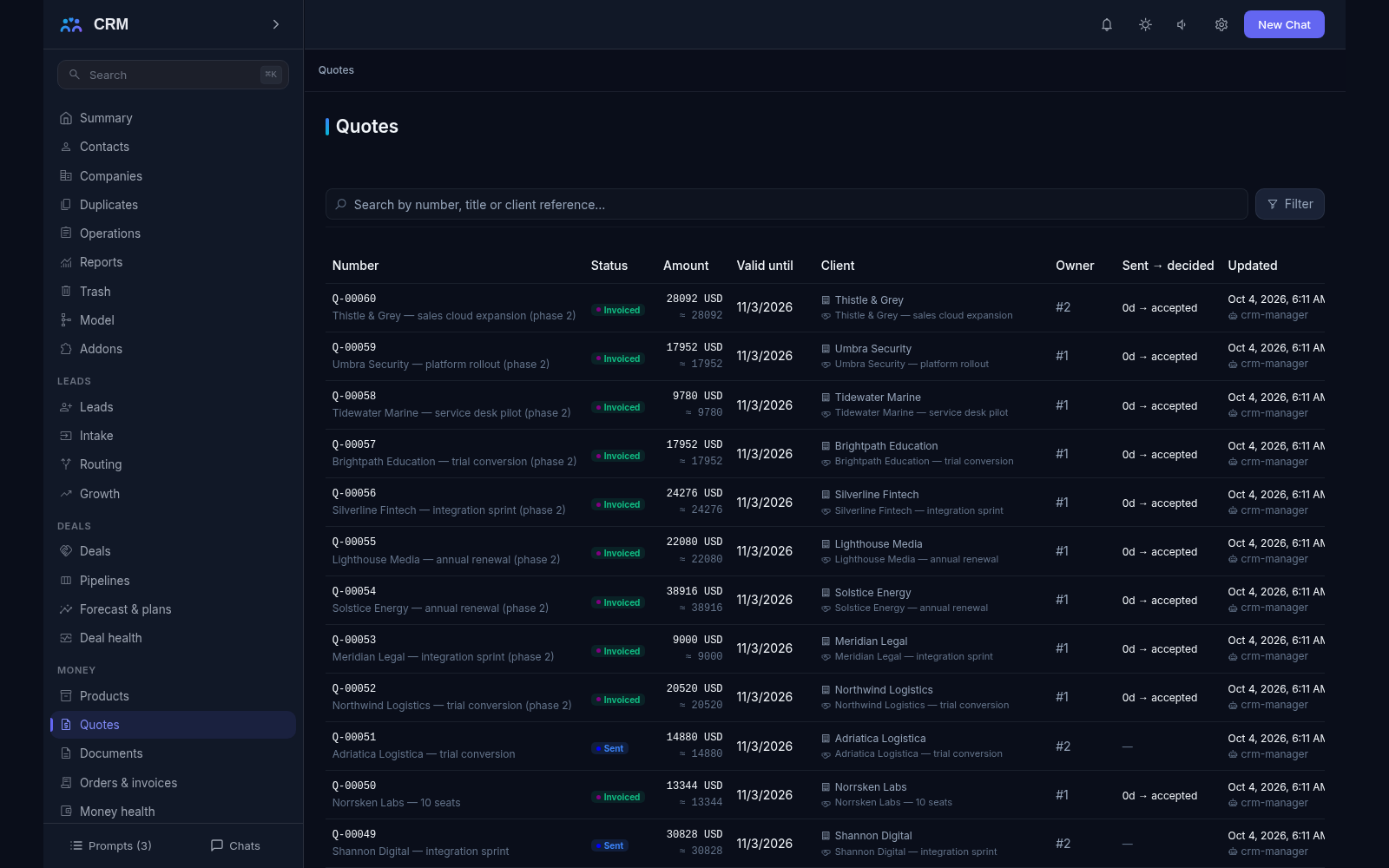The height and width of the screenshot is (868, 1389).
Task: Click the Forecast & plans icon
Action: pos(66,609)
